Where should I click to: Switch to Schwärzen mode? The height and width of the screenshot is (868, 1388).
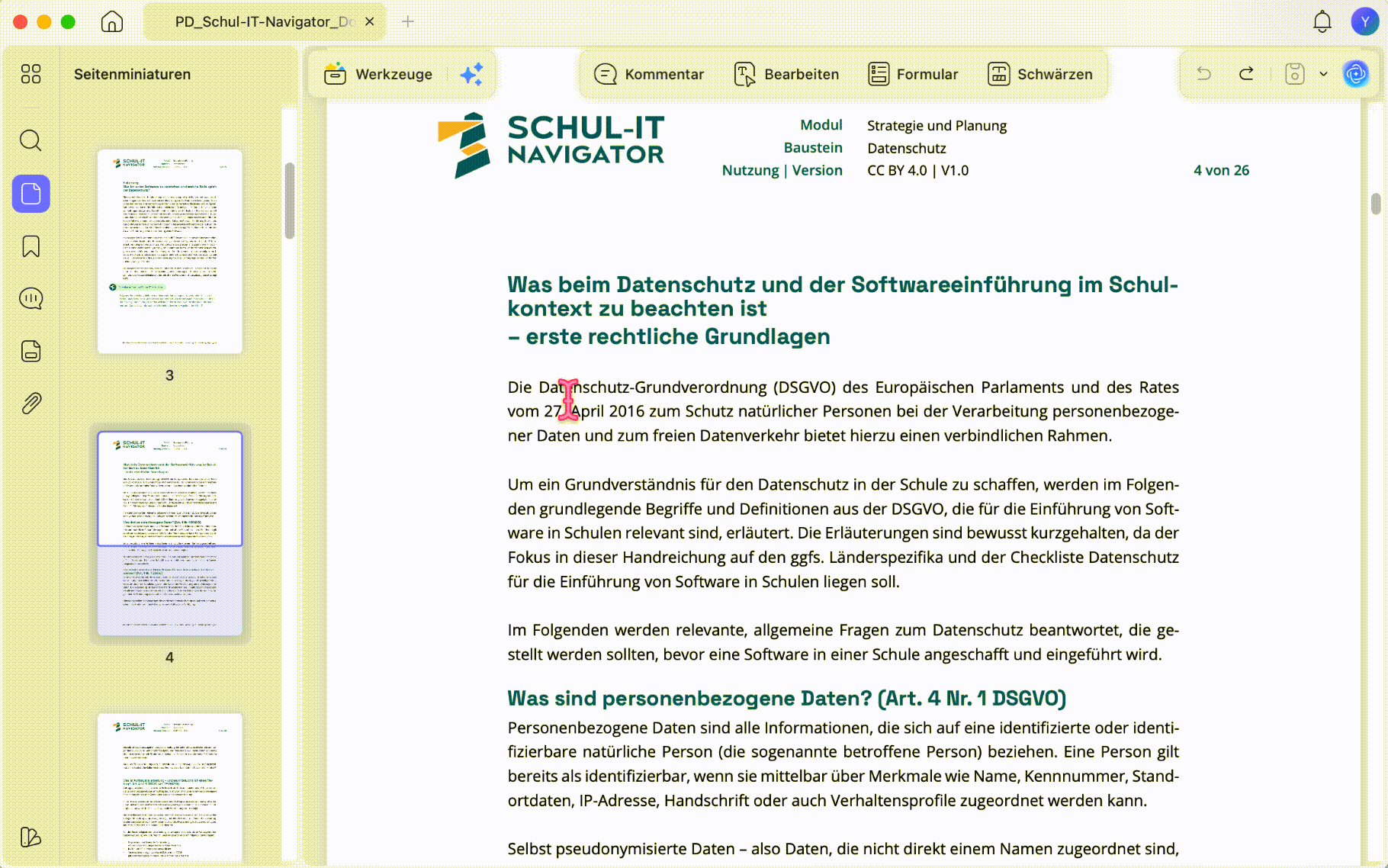tap(1040, 74)
